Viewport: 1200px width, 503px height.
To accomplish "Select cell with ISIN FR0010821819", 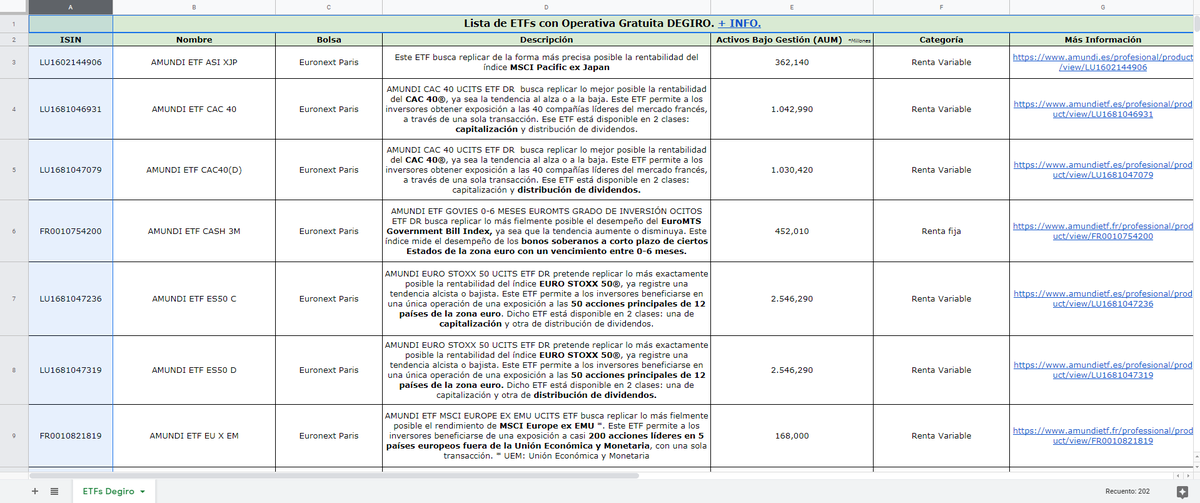I will pos(71,436).
